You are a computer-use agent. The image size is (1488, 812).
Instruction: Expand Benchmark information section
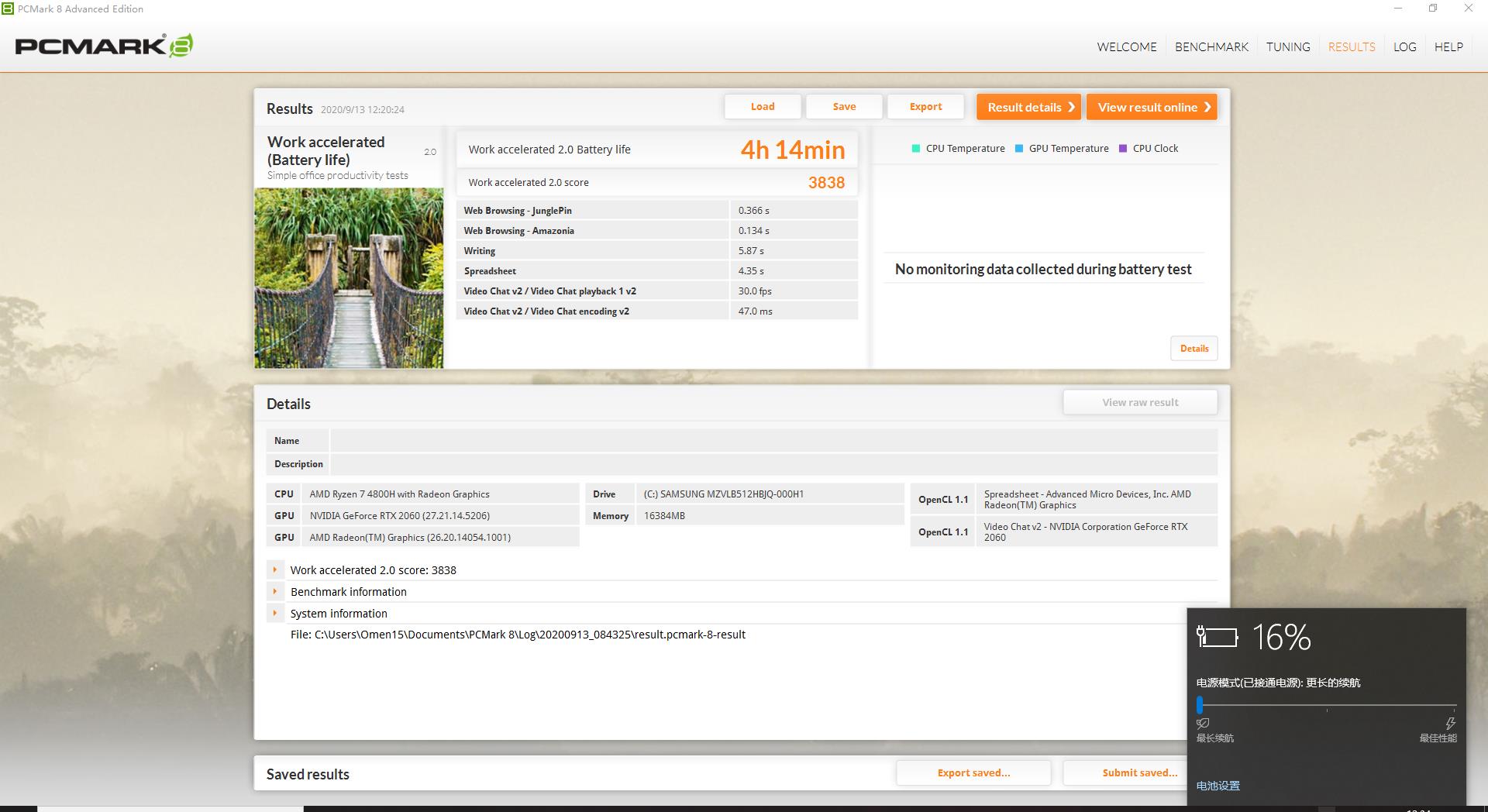coord(275,591)
